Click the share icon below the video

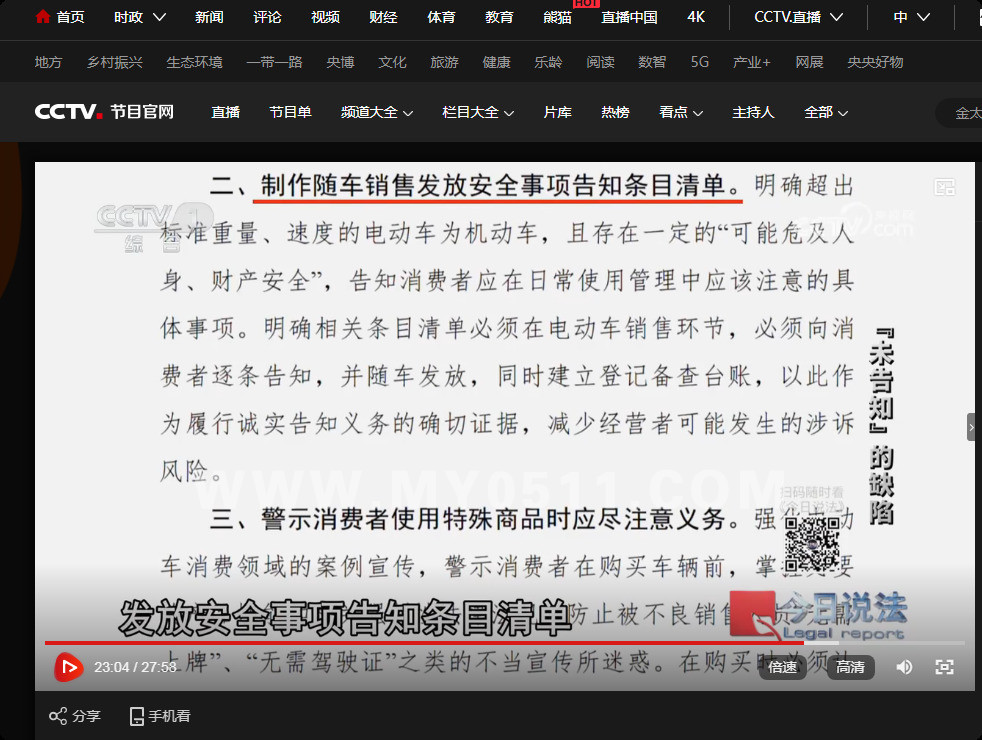pos(59,716)
